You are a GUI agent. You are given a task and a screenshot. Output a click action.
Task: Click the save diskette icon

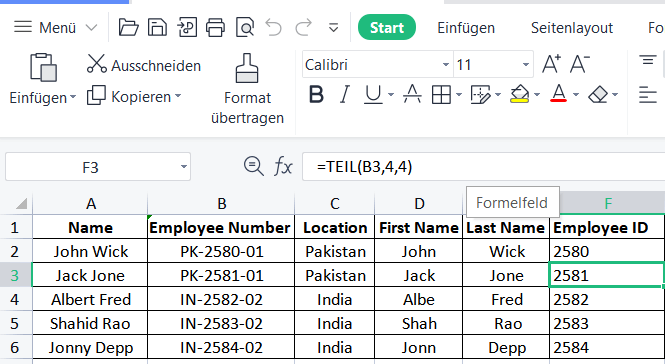click(x=157, y=28)
